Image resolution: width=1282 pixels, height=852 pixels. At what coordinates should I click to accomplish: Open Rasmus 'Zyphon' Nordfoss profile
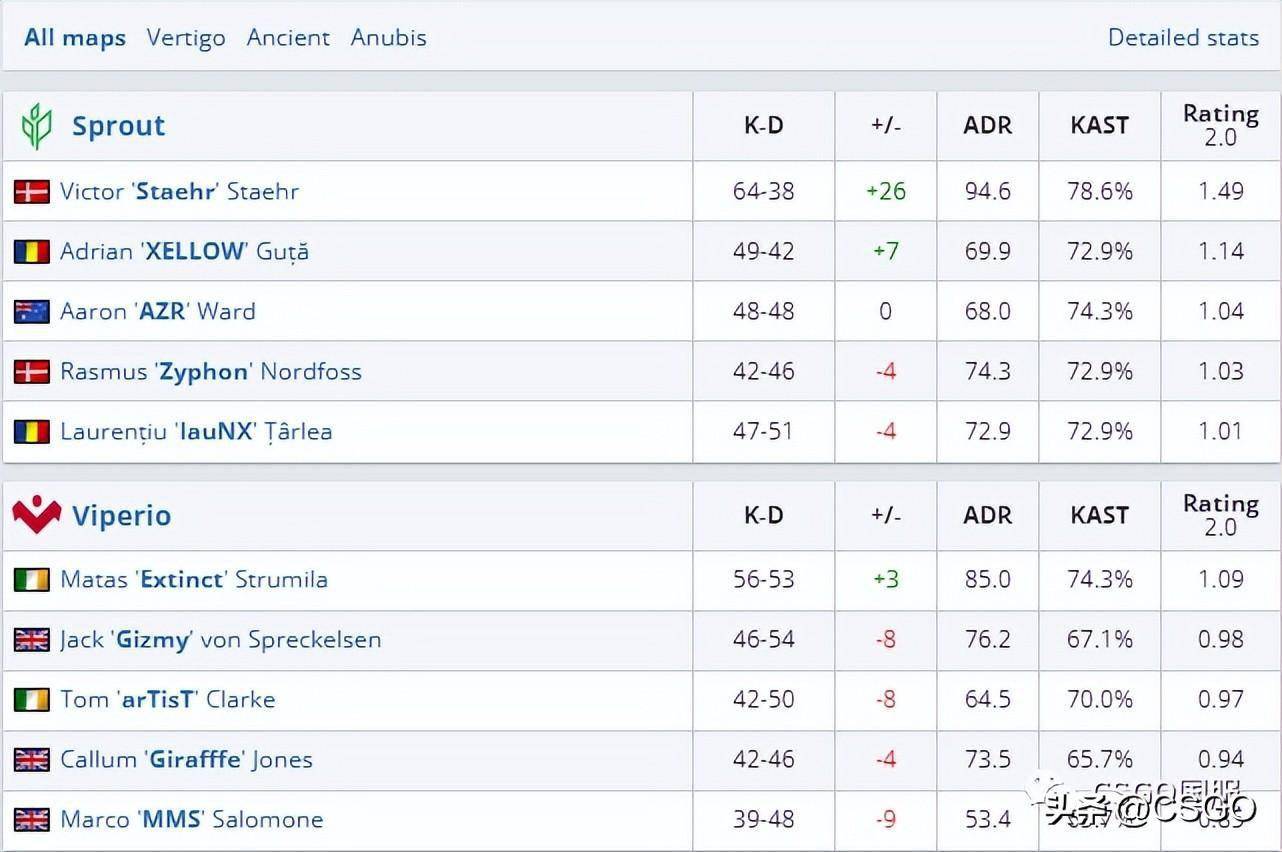pos(211,371)
